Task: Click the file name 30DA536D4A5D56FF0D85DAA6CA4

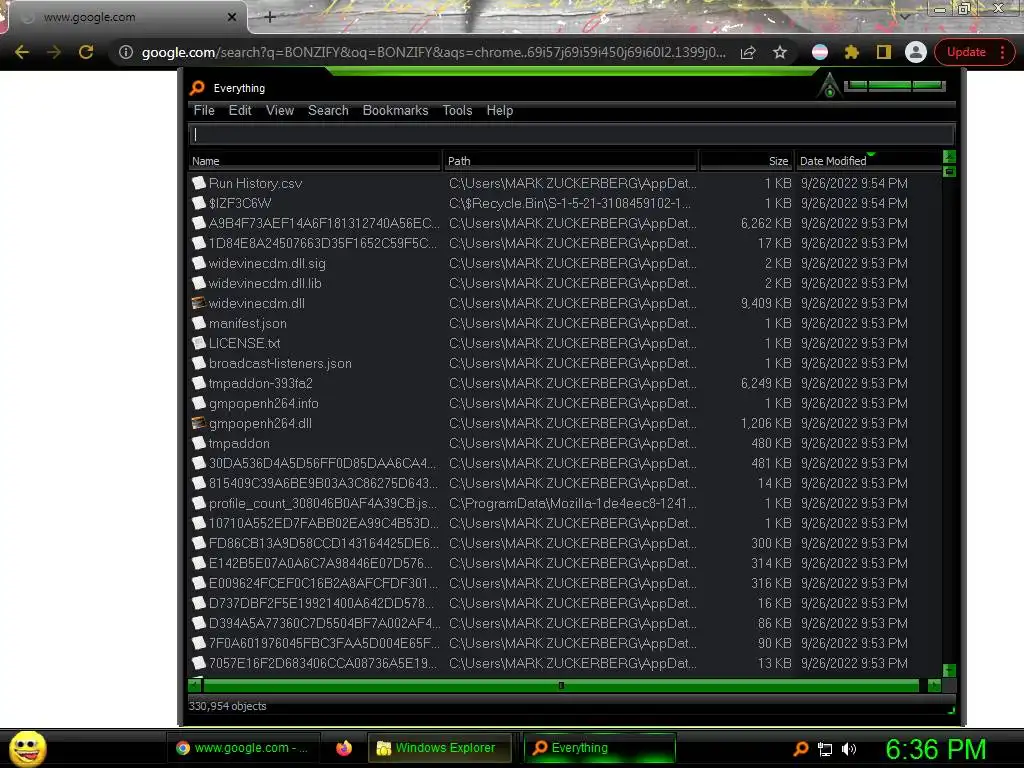Action: 323,463
